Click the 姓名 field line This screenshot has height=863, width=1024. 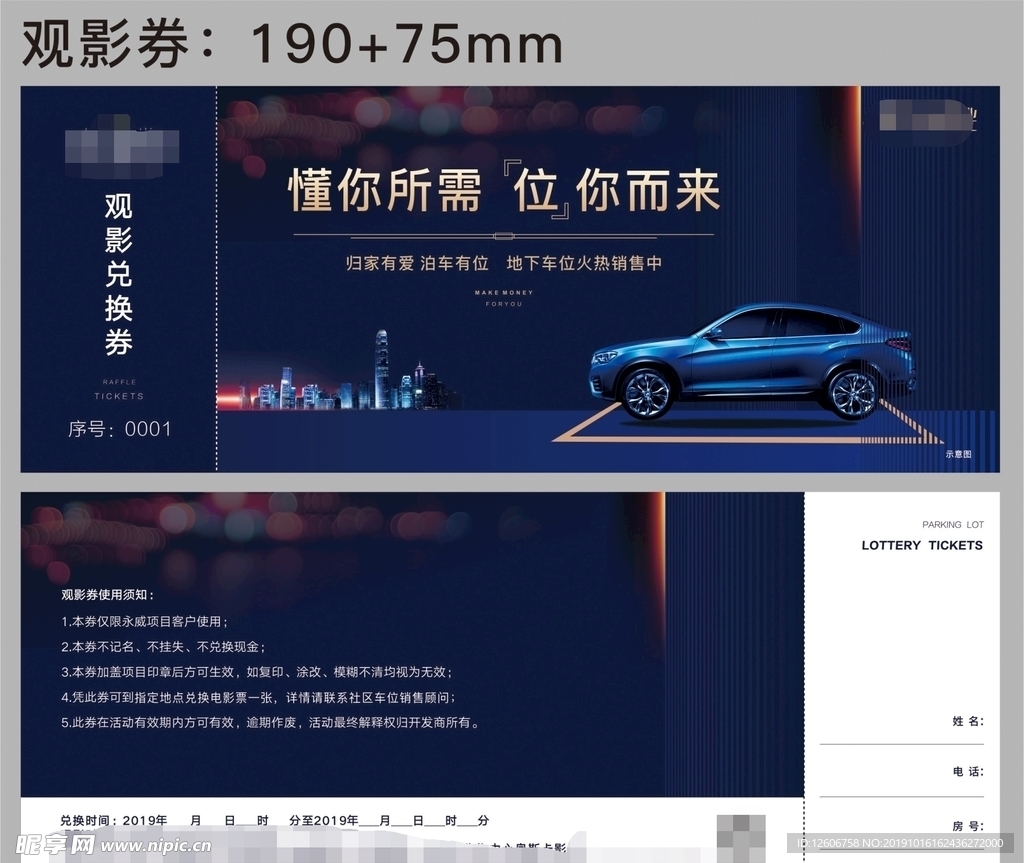tap(900, 743)
